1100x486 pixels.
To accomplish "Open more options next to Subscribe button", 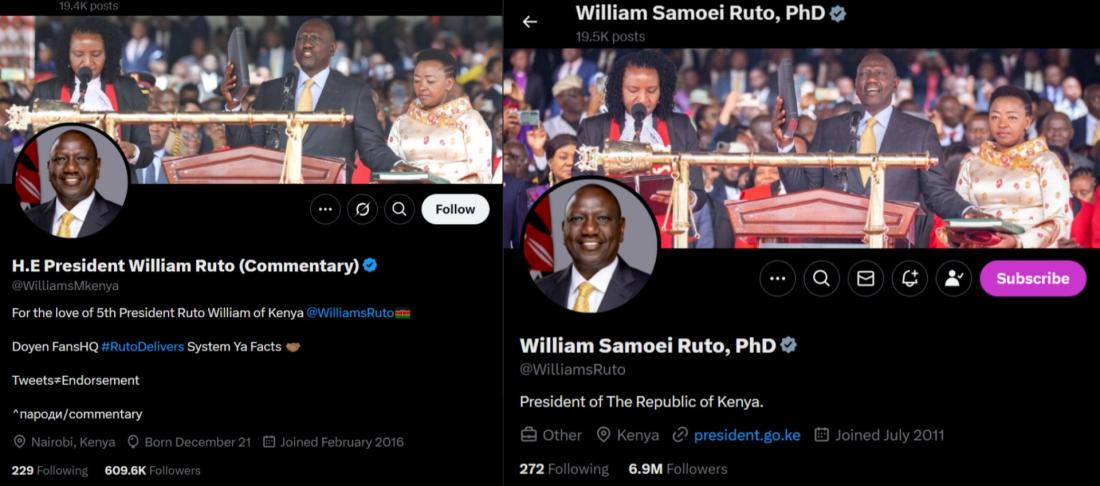I will click(x=777, y=278).
